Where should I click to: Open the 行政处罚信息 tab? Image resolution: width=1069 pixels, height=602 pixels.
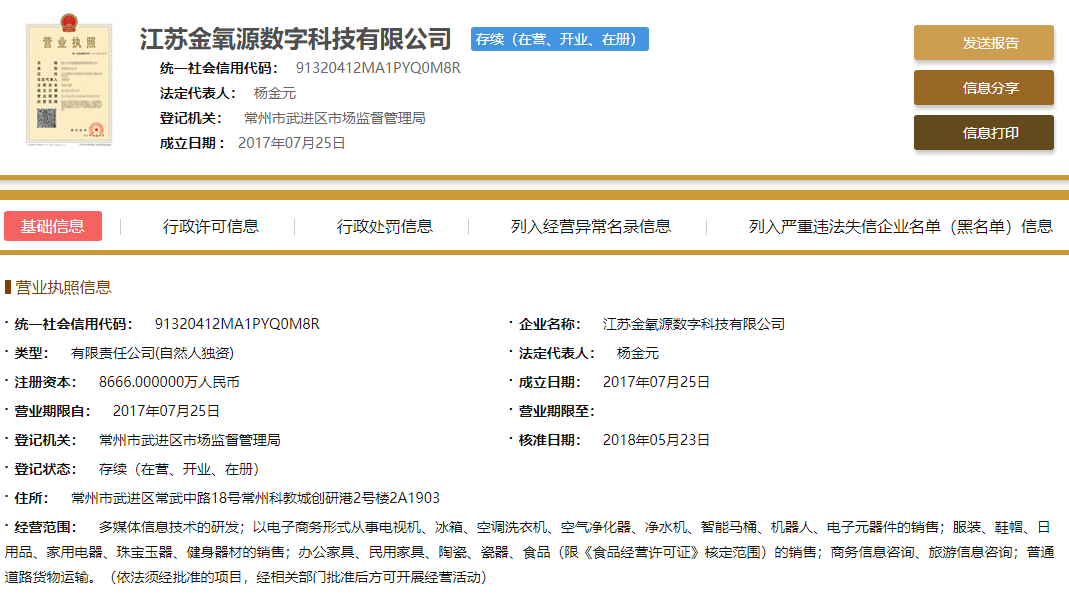384,226
